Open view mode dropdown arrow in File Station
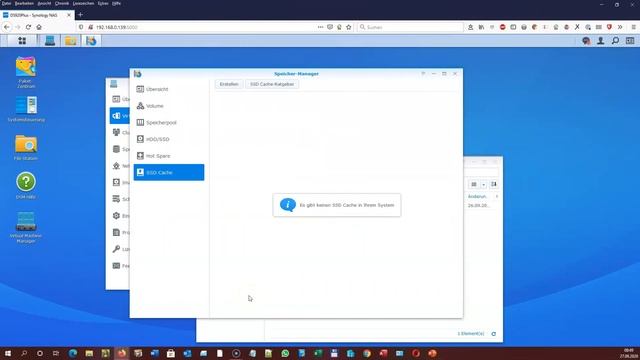Viewport: 640px width, 360px height. (x=483, y=184)
